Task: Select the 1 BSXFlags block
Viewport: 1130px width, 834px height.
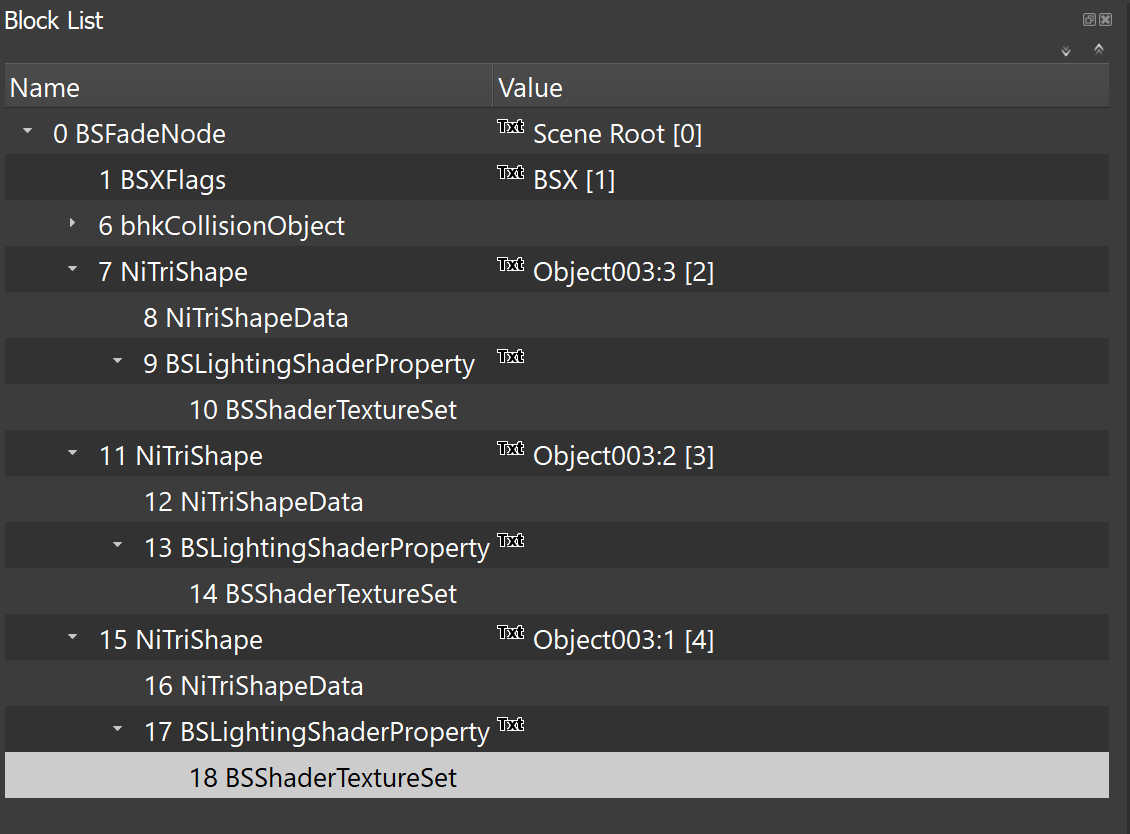Action: (163, 180)
